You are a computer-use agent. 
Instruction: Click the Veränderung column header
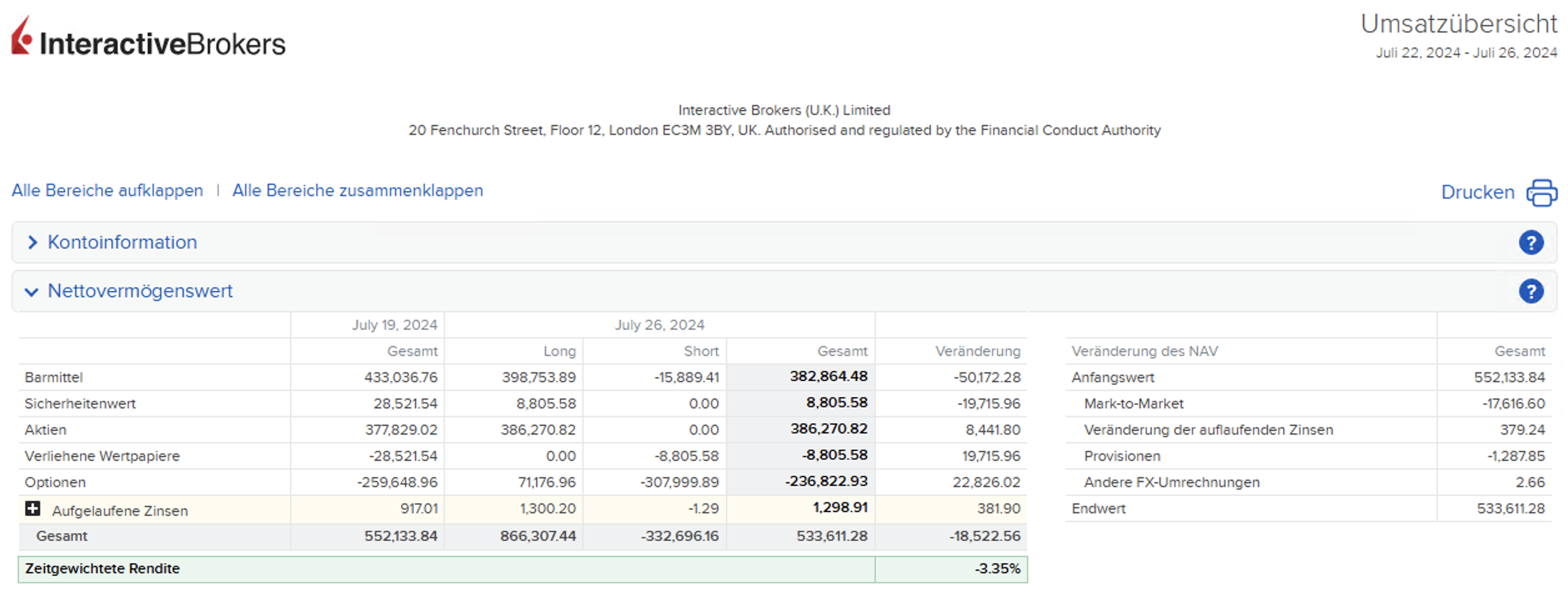pos(977,351)
